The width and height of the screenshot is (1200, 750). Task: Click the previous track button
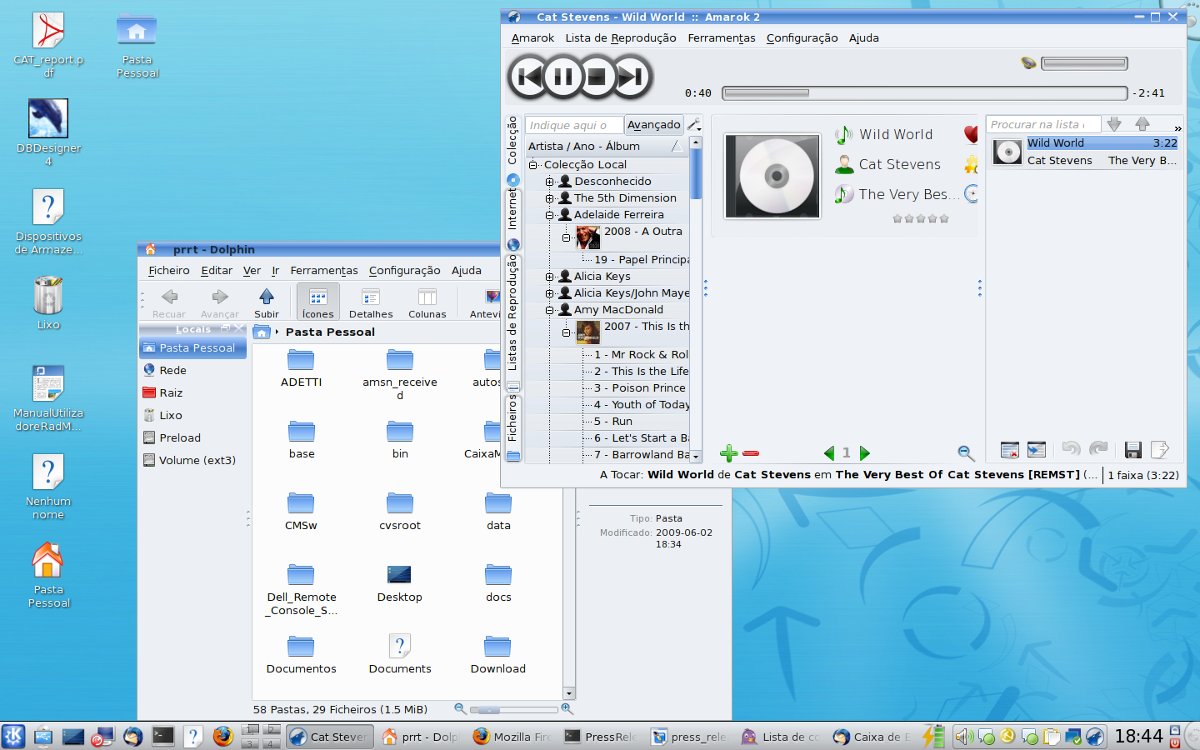[x=529, y=77]
